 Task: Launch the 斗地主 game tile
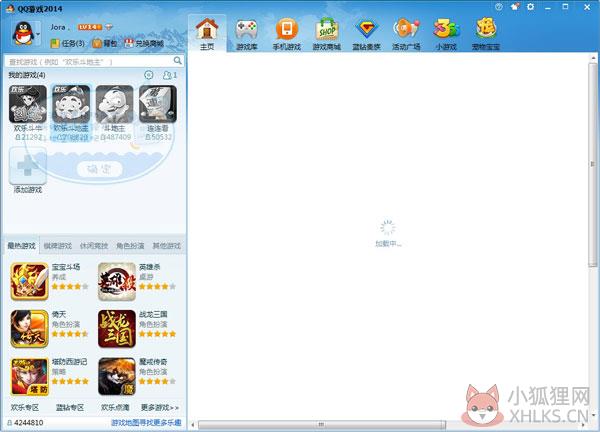click(x=114, y=104)
